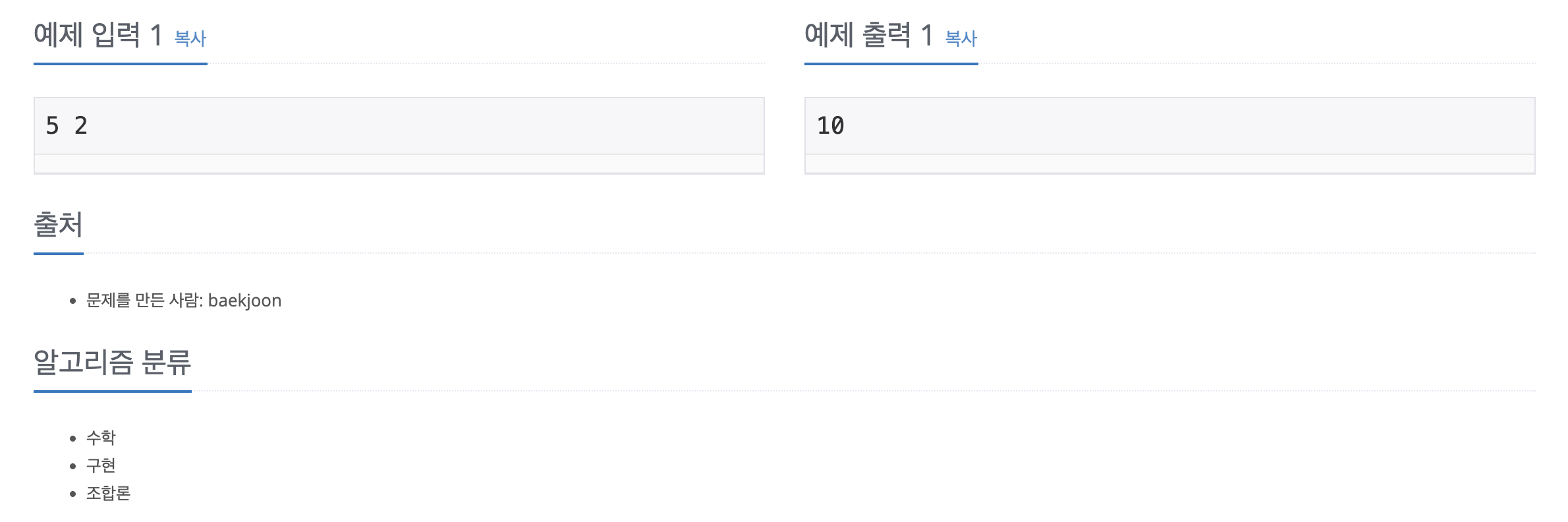Click 복사 link beside 예제 입력 1
Screen dimensions: 1568x522
[x=190, y=39]
